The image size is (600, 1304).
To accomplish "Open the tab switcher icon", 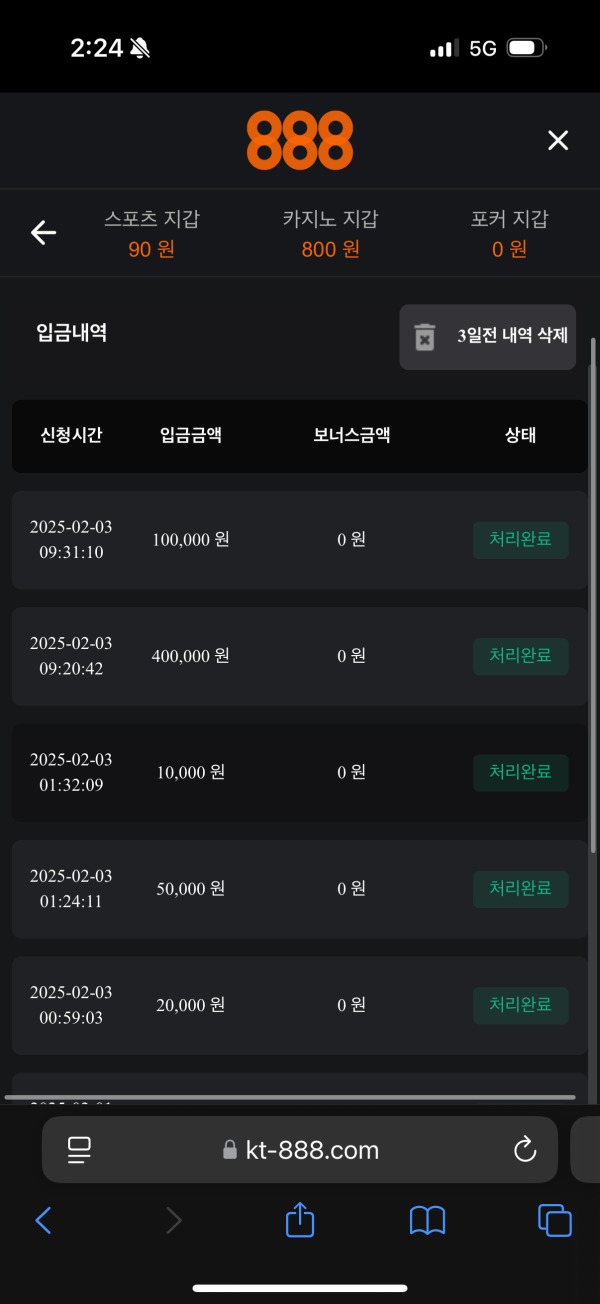I will click(555, 1220).
